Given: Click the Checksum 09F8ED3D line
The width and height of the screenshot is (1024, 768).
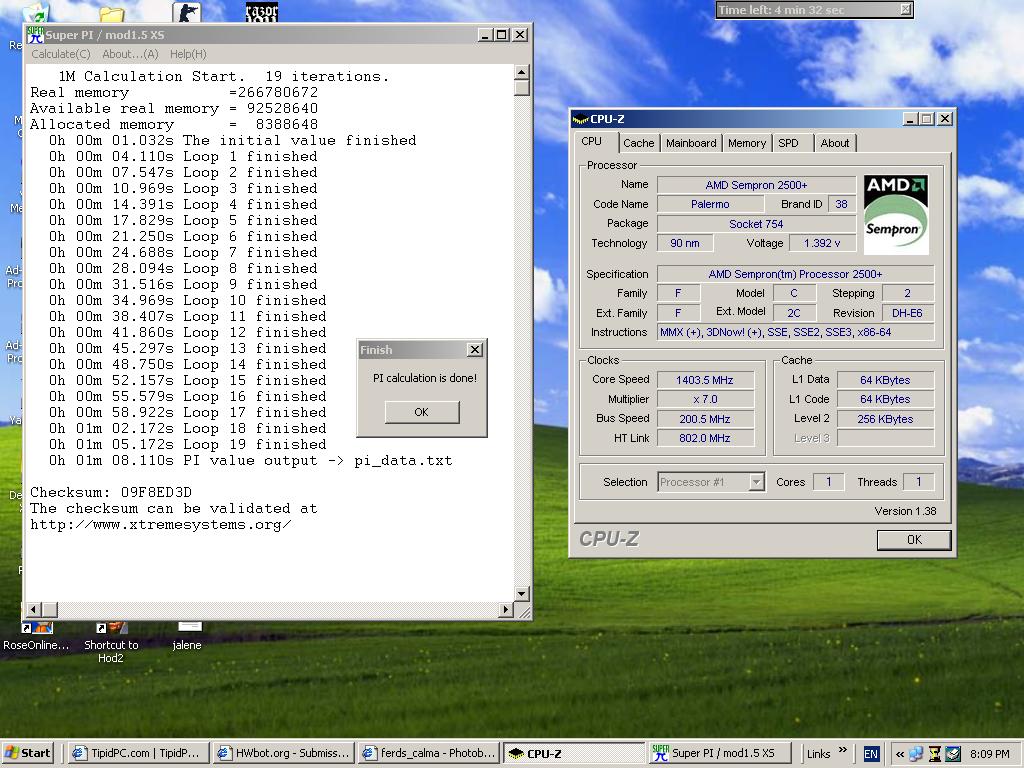Looking at the screenshot, I should (111, 492).
